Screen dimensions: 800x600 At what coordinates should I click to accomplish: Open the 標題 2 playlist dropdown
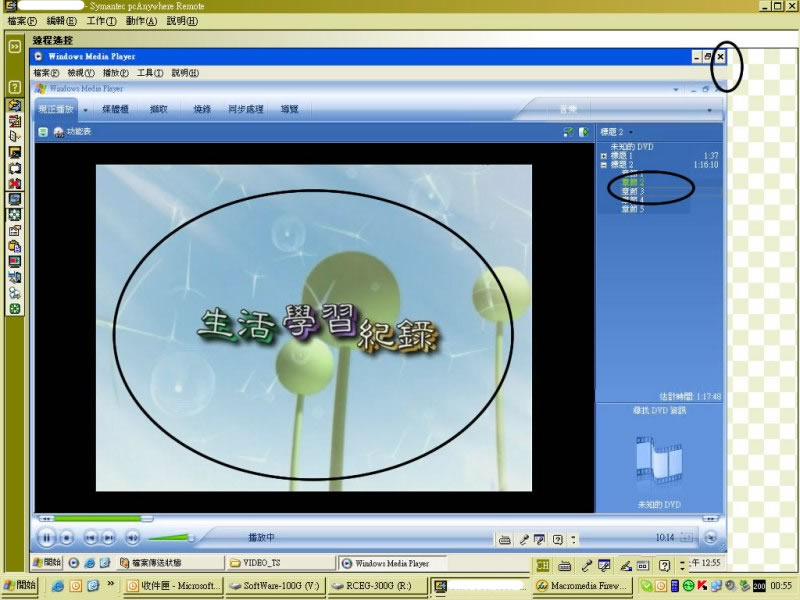pos(617,132)
